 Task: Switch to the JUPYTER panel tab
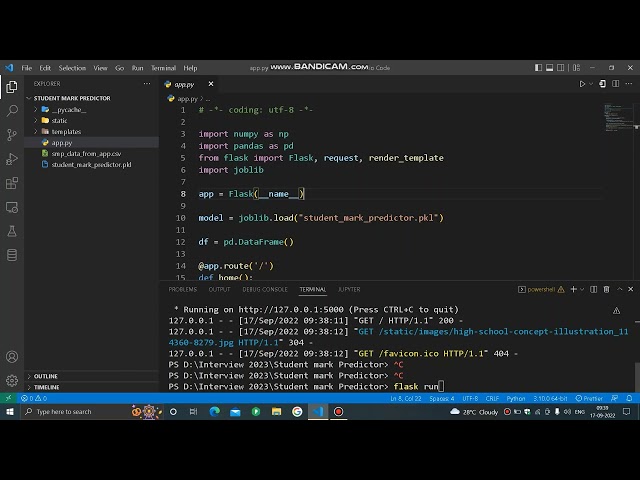click(x=349, y=289)
